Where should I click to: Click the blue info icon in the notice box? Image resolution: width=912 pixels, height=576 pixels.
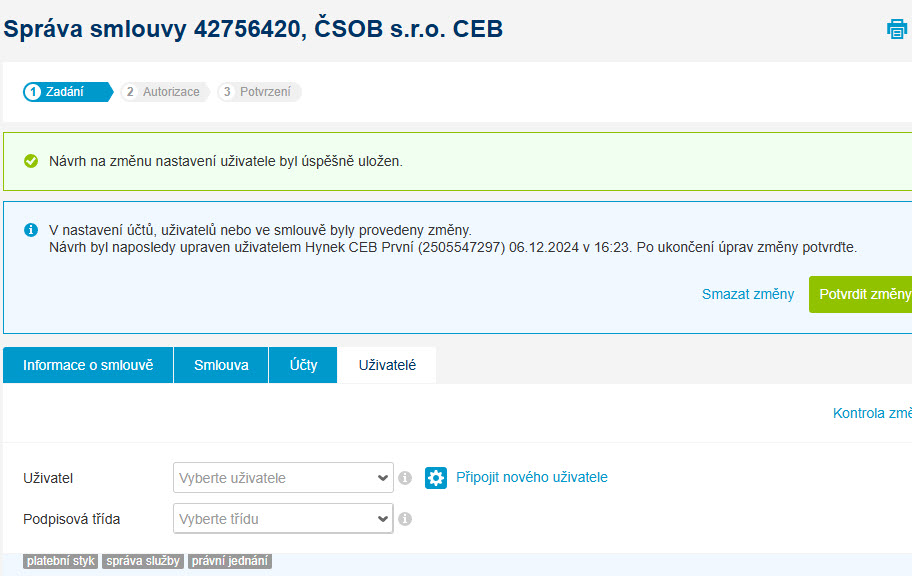coord(31,230)
